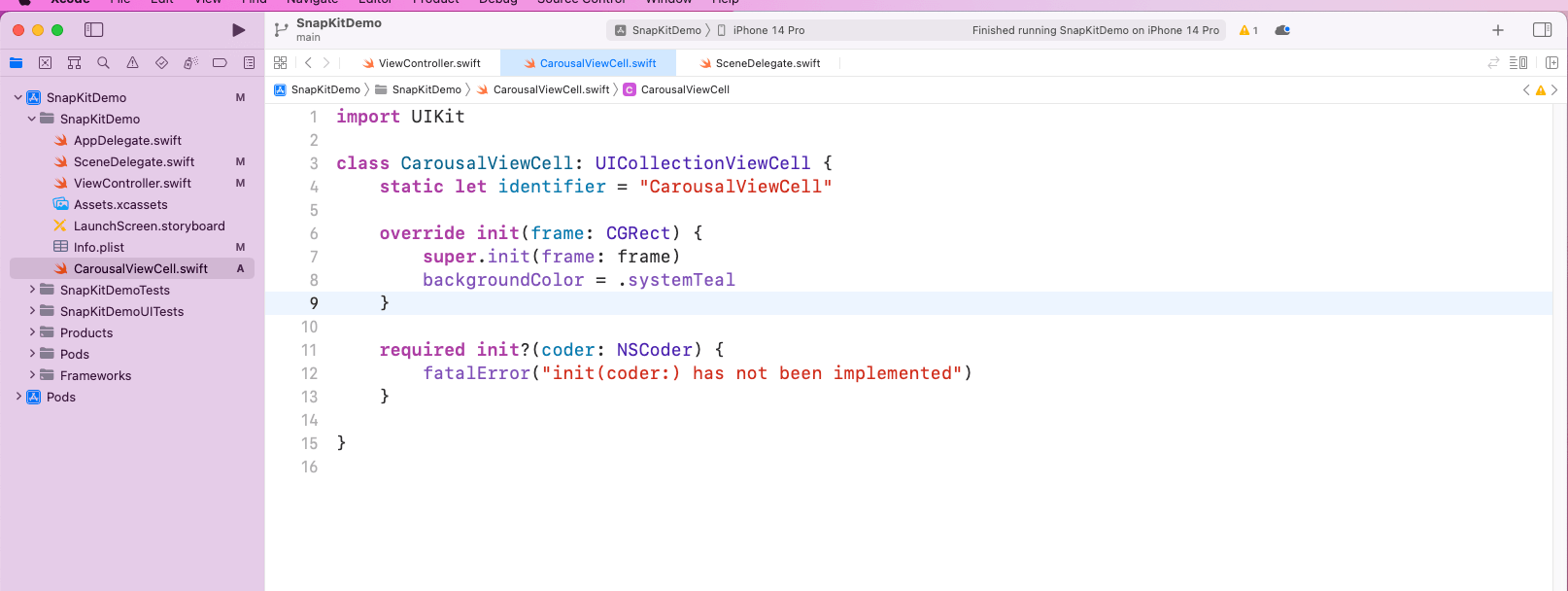Open the Find navigator magnifier icon

point(103,63)
